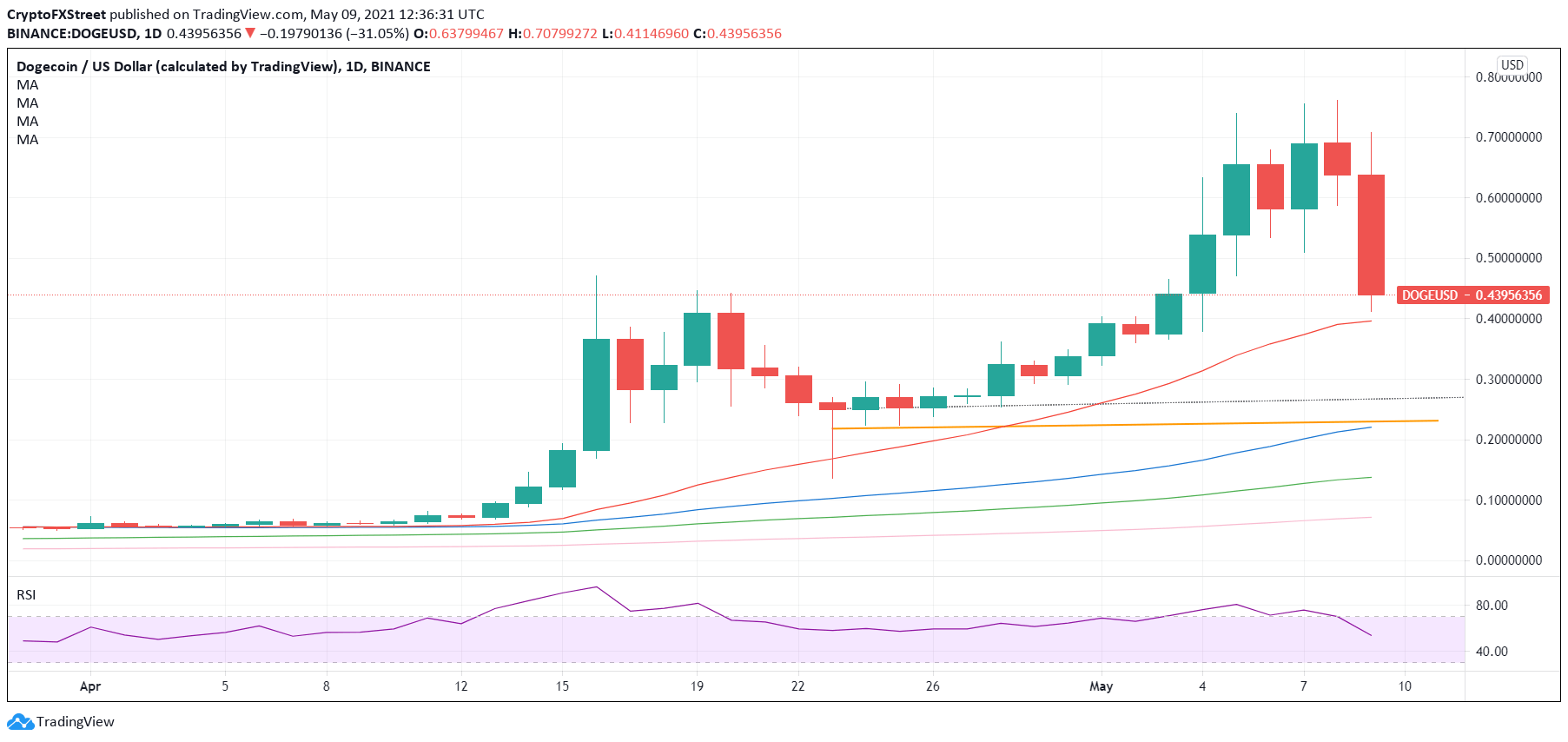Click the RSI 40.00 axis label

pos(1492,652)
